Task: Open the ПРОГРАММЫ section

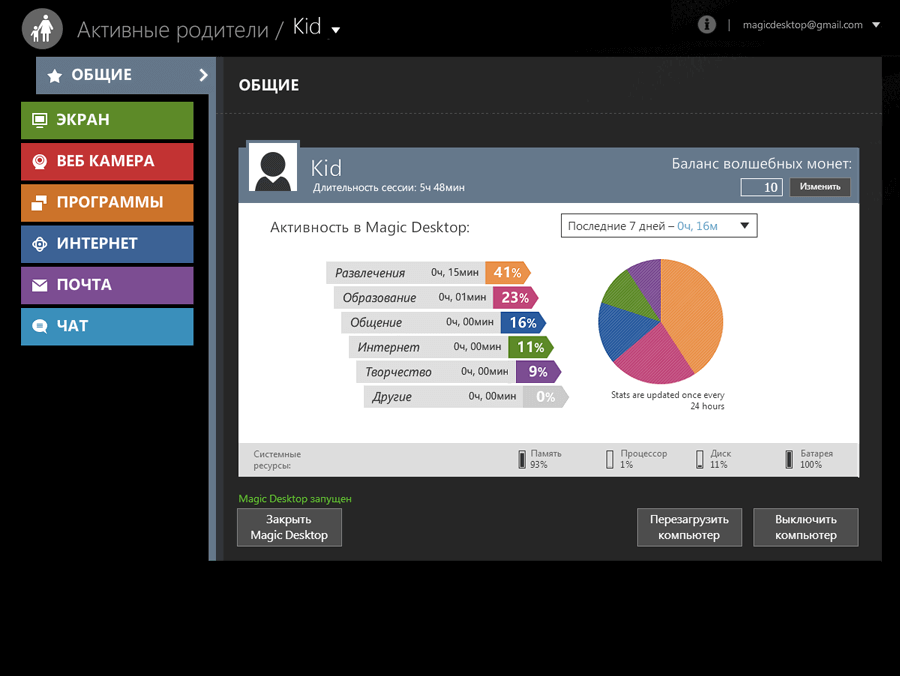Action: [107, 203]
